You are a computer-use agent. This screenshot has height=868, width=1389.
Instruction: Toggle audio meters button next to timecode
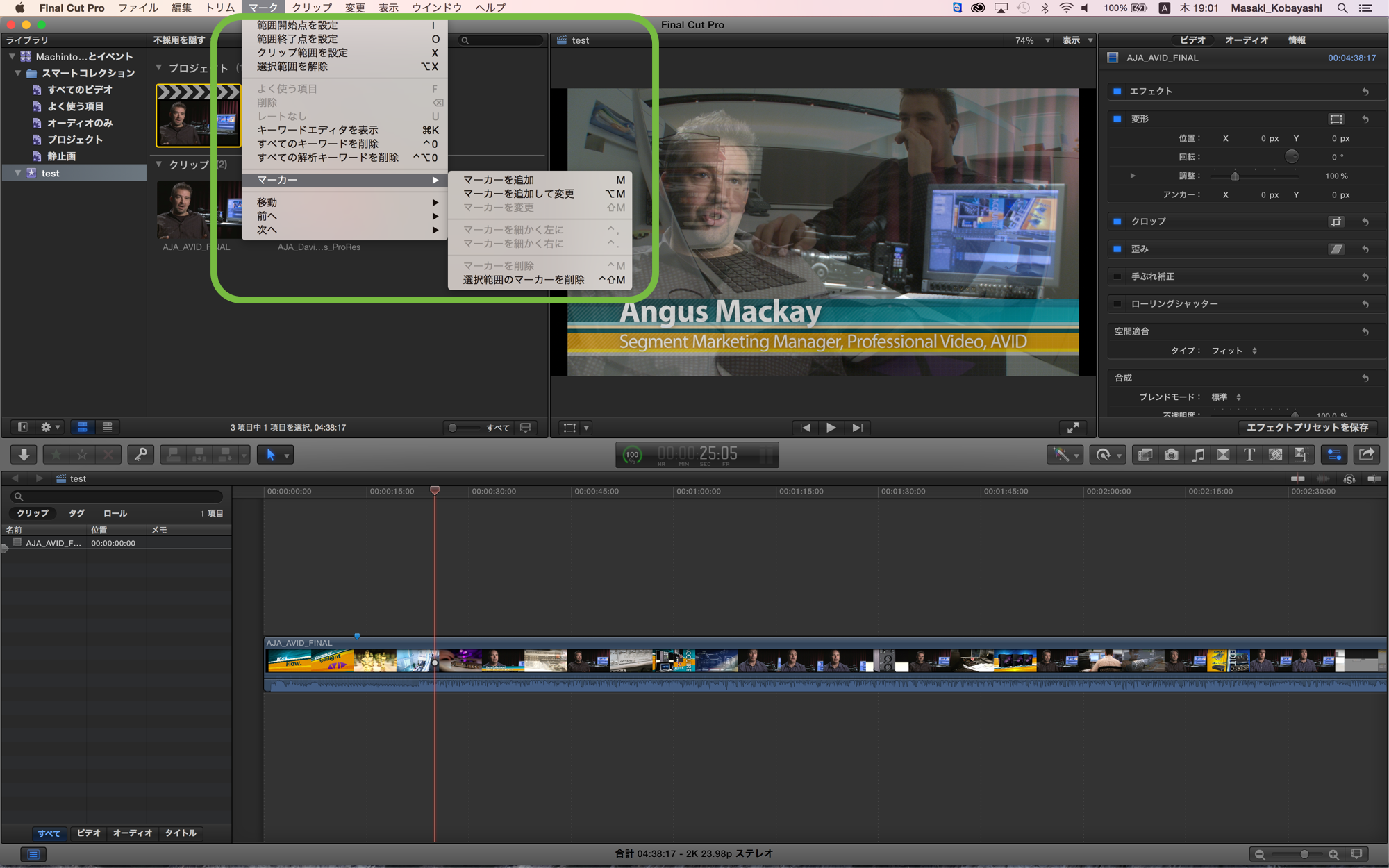coord(766,456)
